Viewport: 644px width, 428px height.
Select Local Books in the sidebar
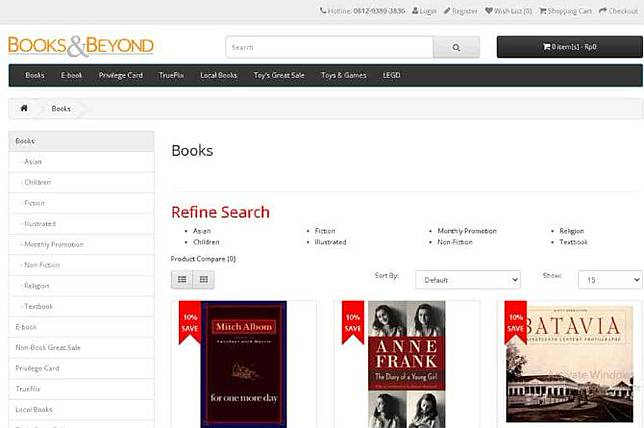pyautogui.click(x=81, y=410)
